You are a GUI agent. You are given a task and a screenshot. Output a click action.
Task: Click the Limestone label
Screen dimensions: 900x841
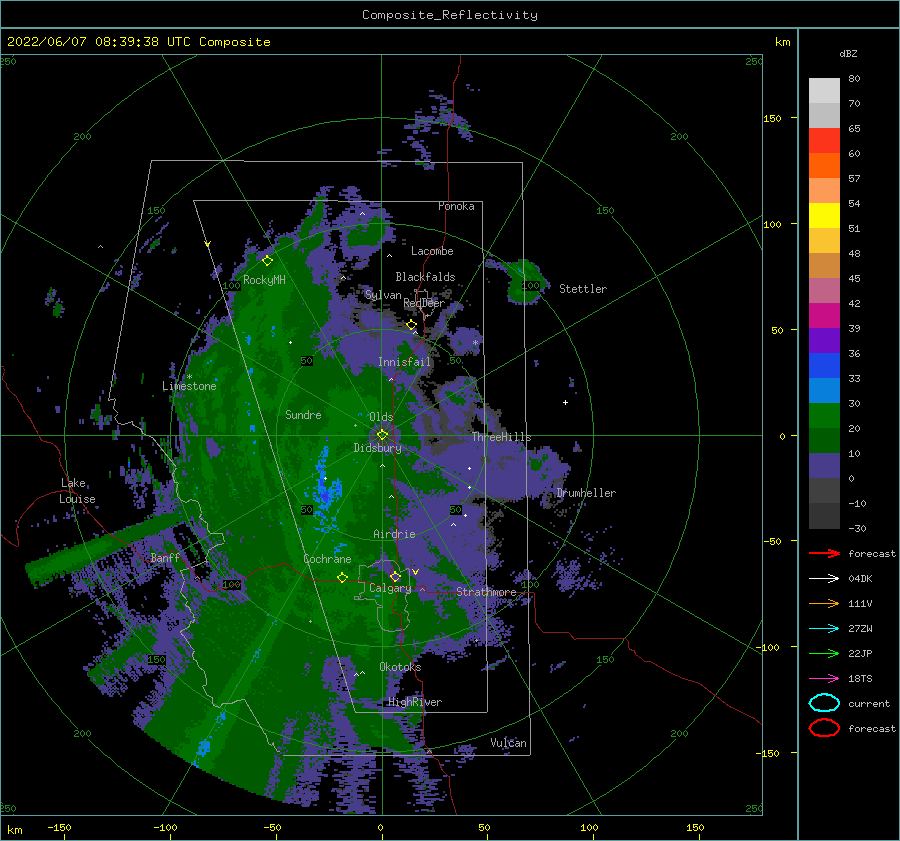click(x=189, y=386)
